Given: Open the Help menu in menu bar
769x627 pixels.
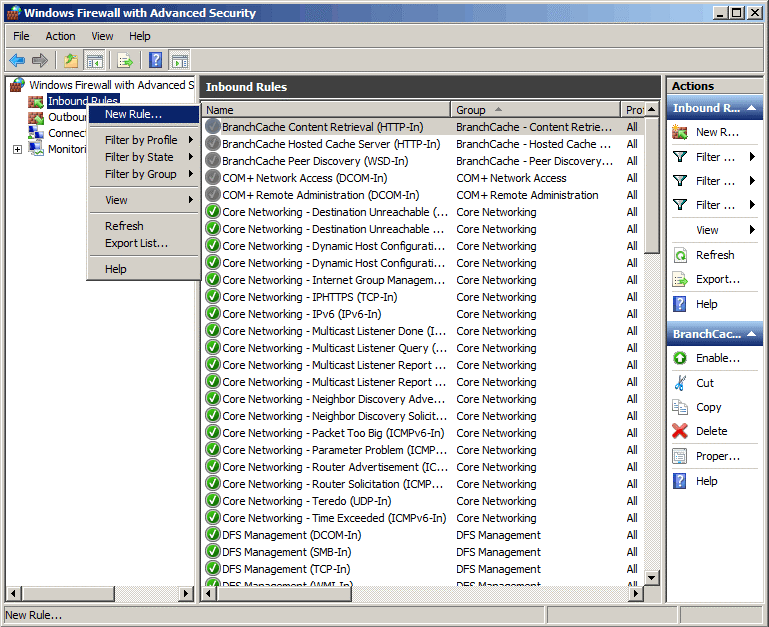Looking at the screenshot, I should pyautogui.click(x=140, y=36).
